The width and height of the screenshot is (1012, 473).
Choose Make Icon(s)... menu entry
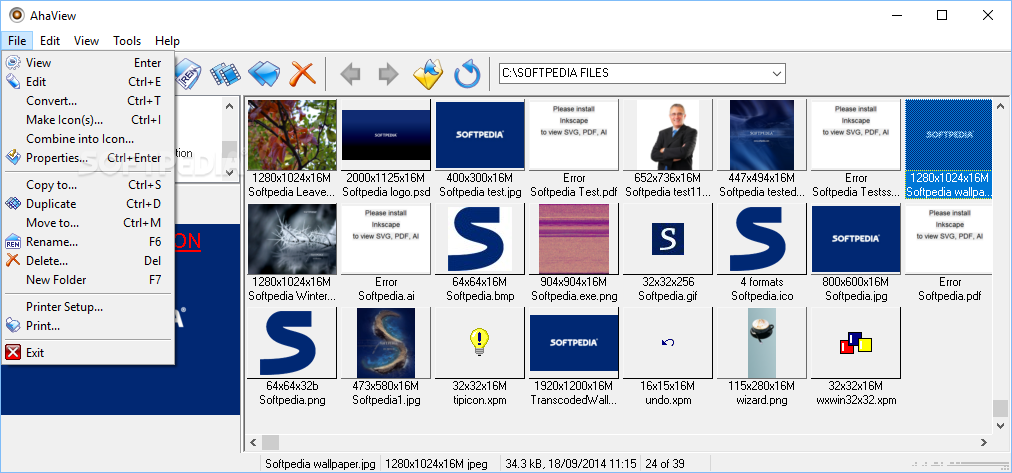click(88, 119)
